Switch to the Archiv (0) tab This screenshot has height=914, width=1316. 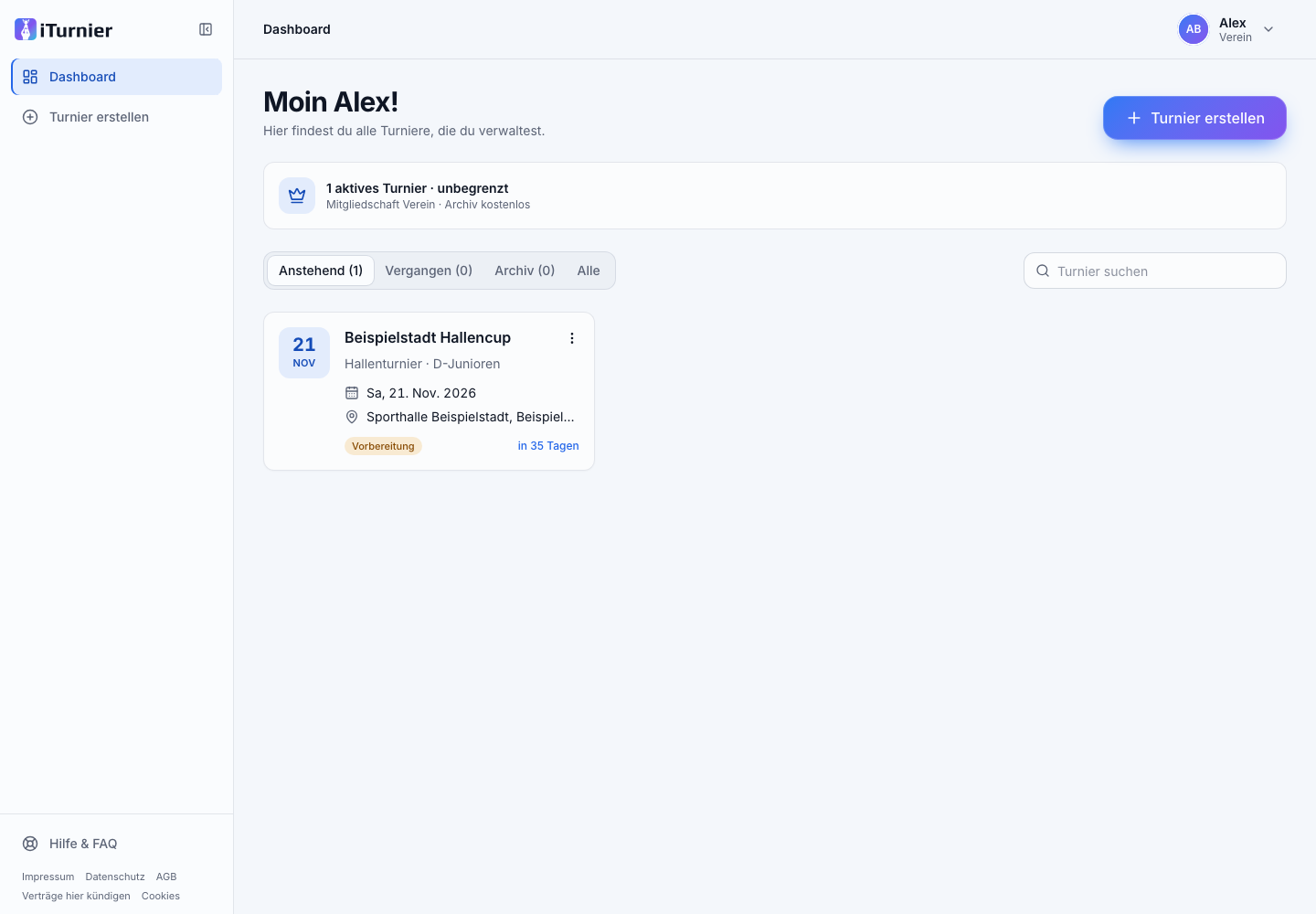pos(525,271)
